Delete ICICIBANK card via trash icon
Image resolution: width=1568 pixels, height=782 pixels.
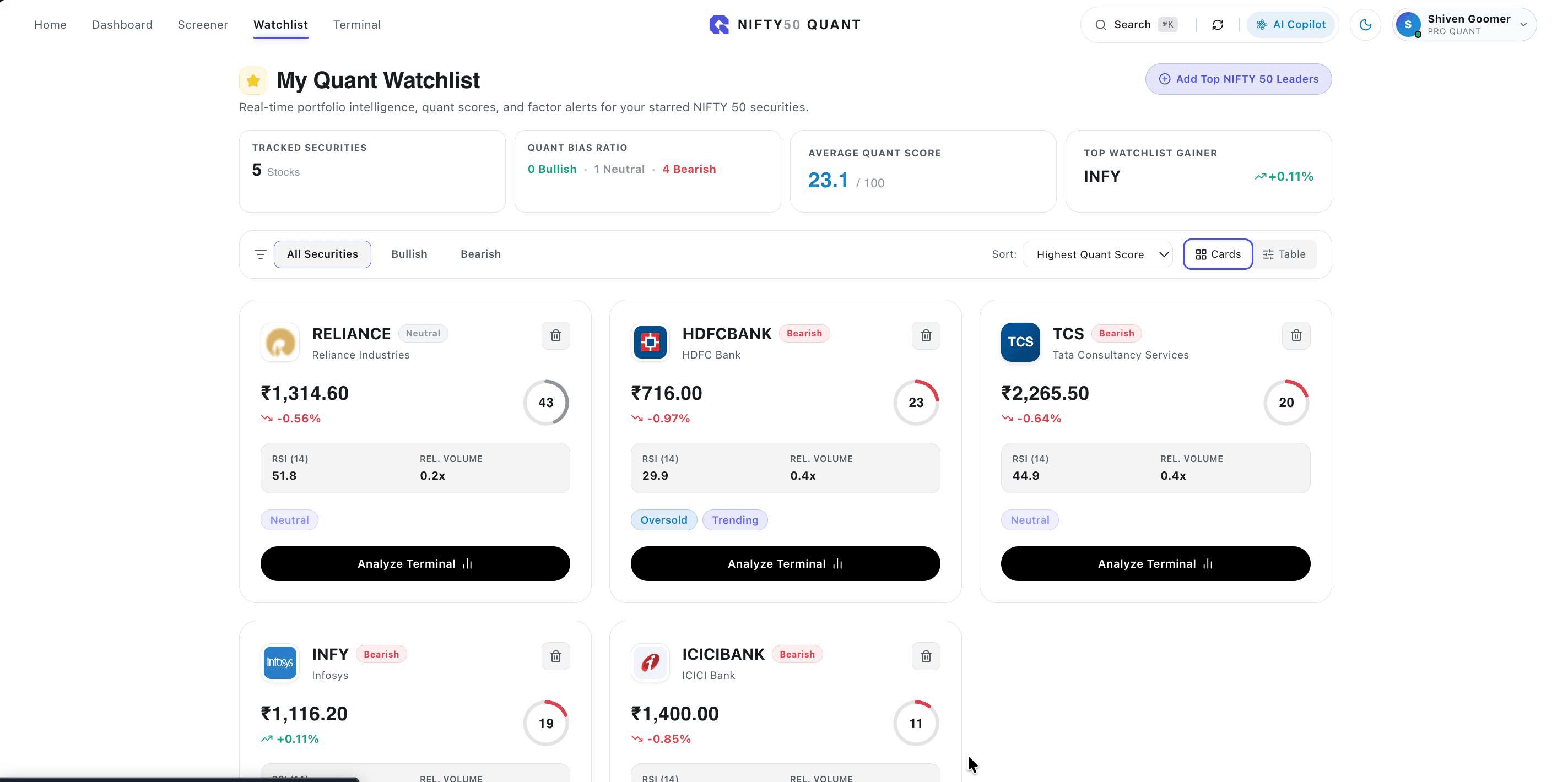(x=925, y=656)
